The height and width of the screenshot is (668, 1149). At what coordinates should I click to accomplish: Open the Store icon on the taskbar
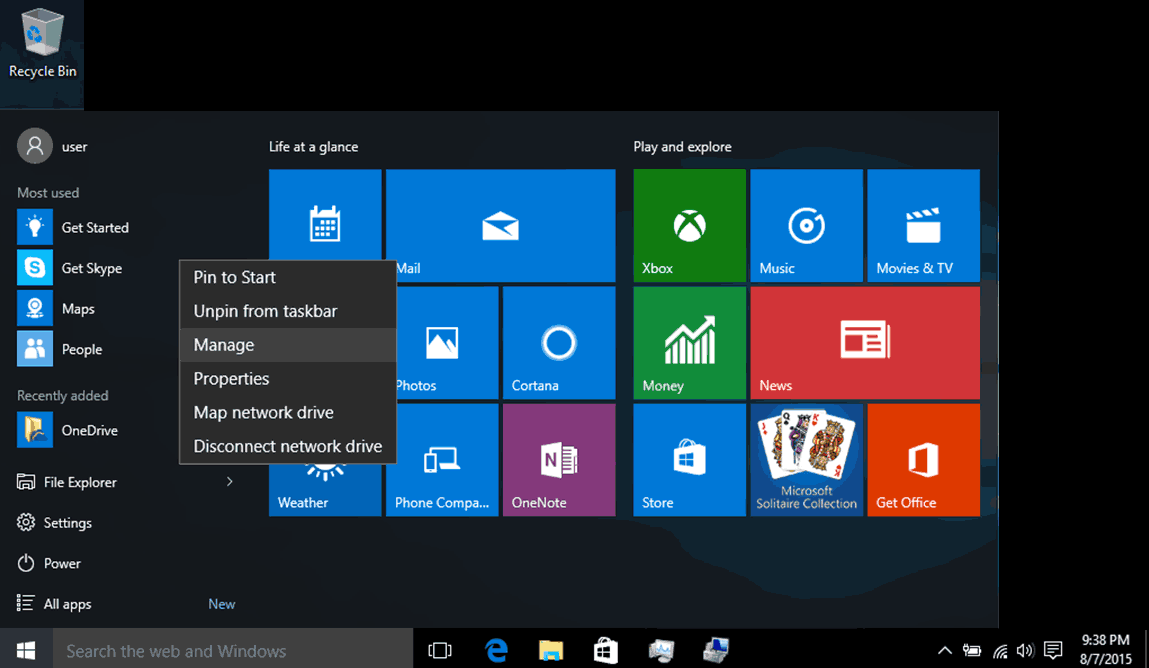(x=605, y=650)
